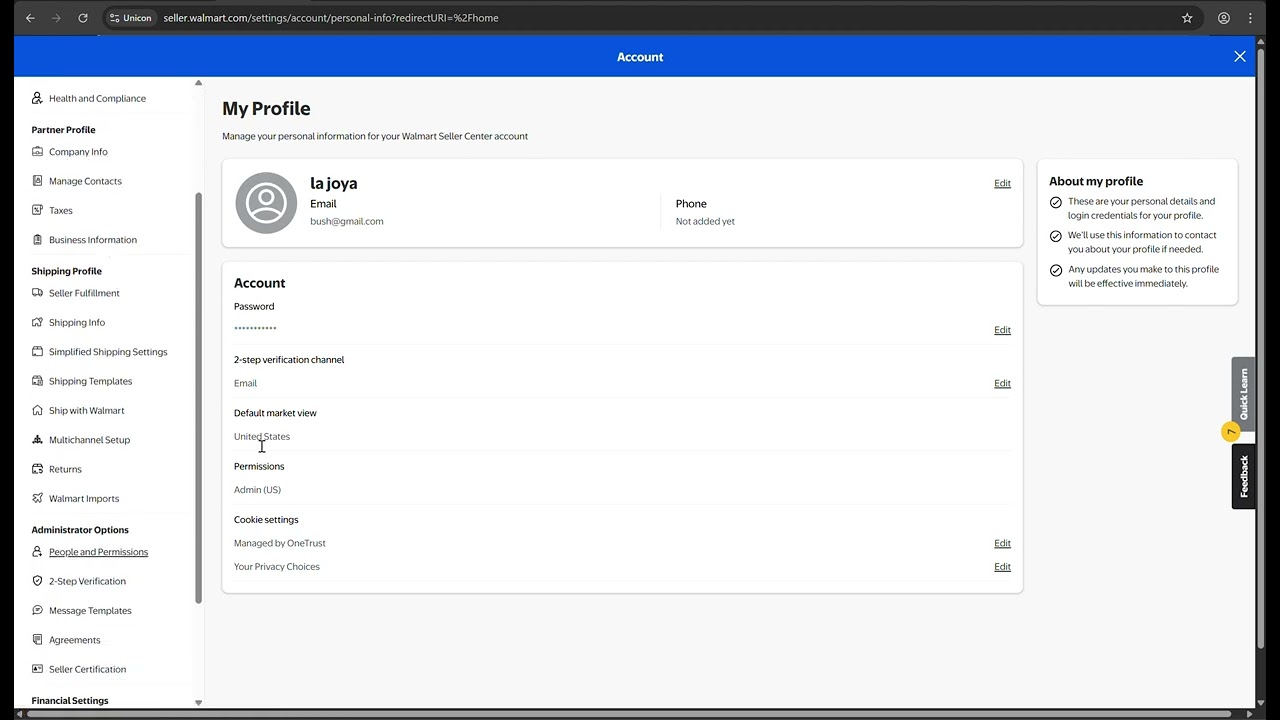Click the Shipping Templates icon
The width and height of the screenshot is (1280, 720).
38,381
